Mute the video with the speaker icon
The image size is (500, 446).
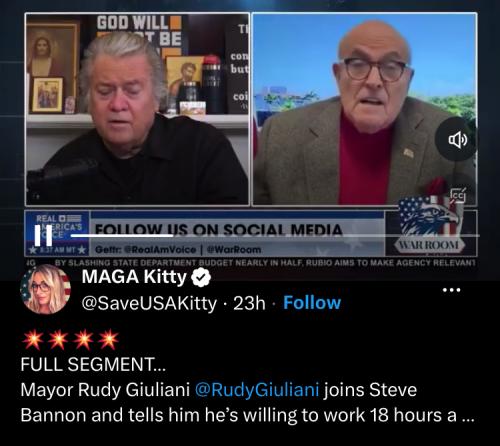point(457,139)
